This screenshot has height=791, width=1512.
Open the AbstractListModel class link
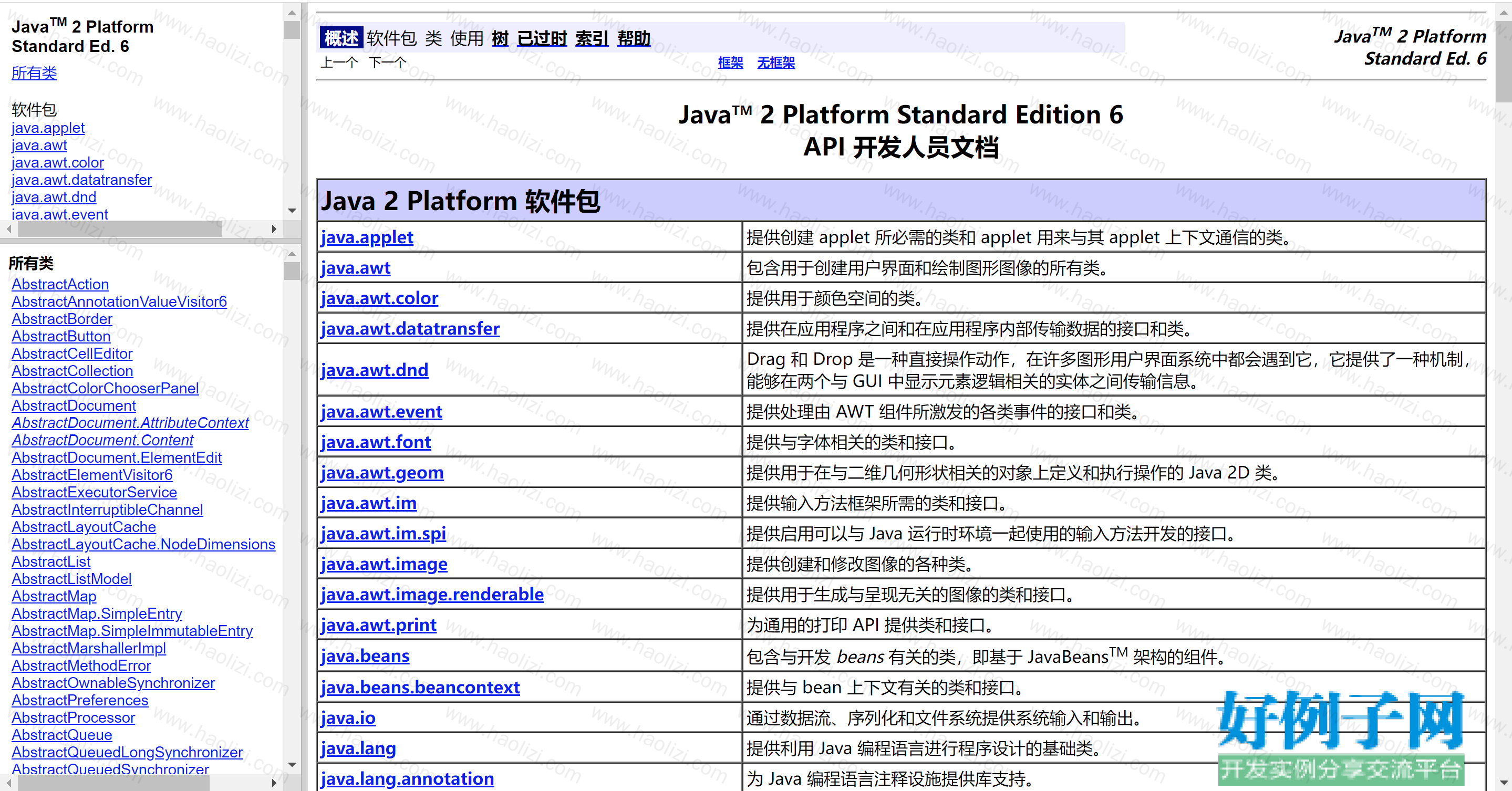[x=71, y=579]
